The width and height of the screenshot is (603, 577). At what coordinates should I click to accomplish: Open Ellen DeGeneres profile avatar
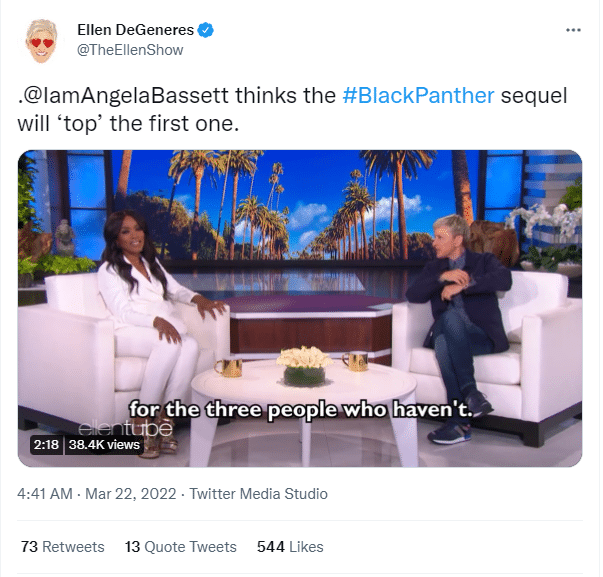[x=42, y=41]
